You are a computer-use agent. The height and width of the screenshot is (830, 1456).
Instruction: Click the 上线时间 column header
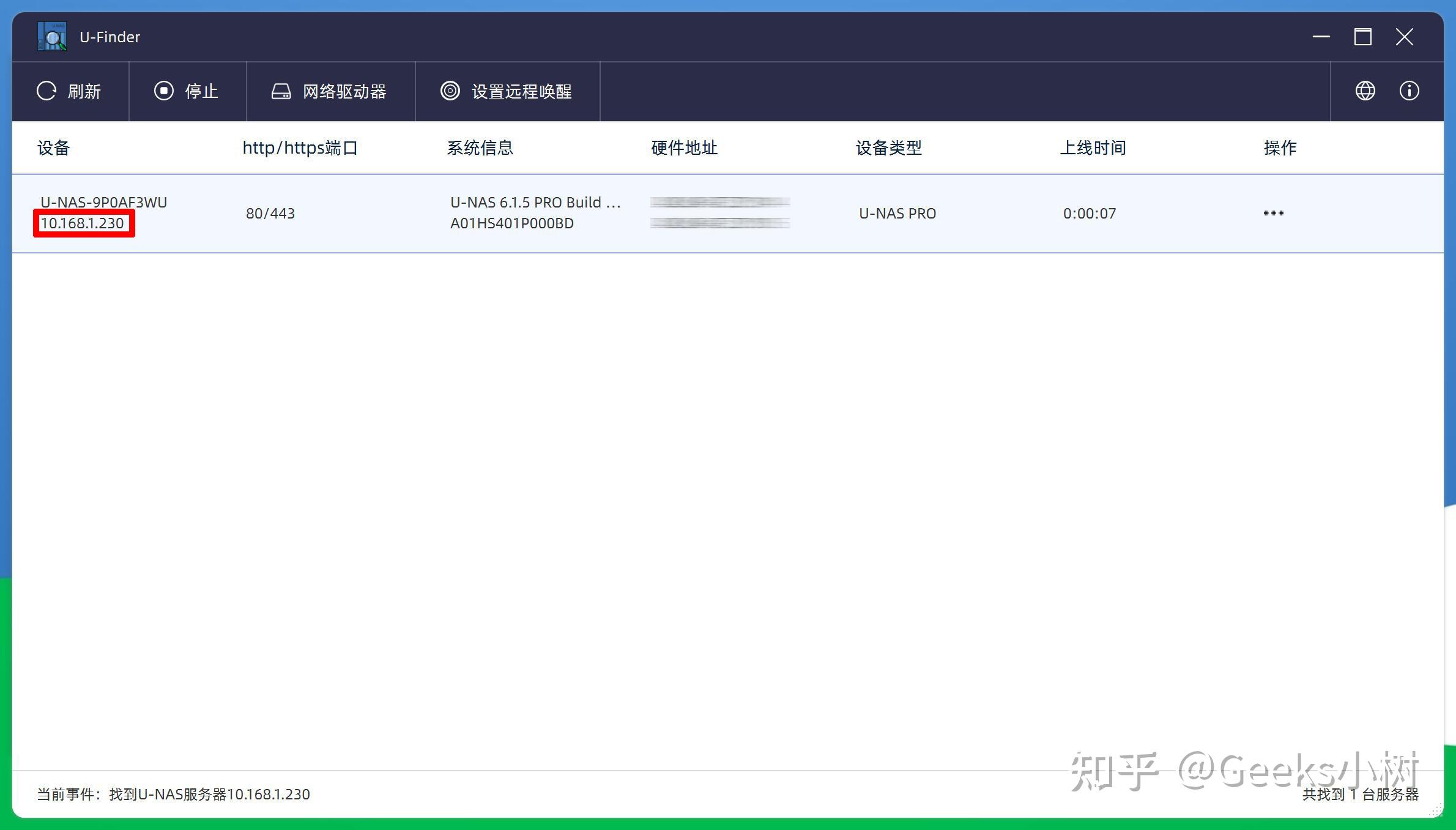1093,148
